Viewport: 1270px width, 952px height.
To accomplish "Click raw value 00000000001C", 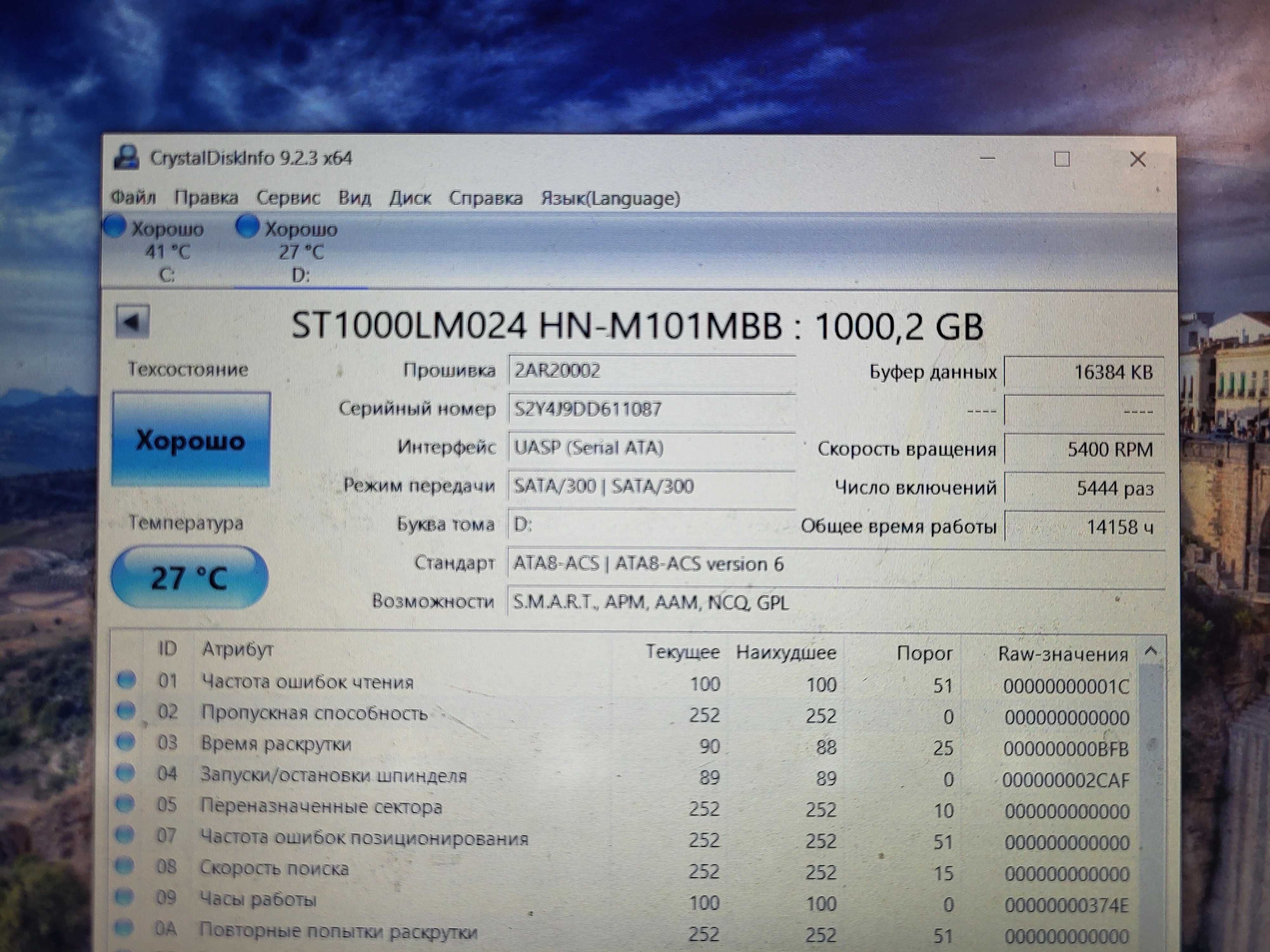I will [1066, 686].
